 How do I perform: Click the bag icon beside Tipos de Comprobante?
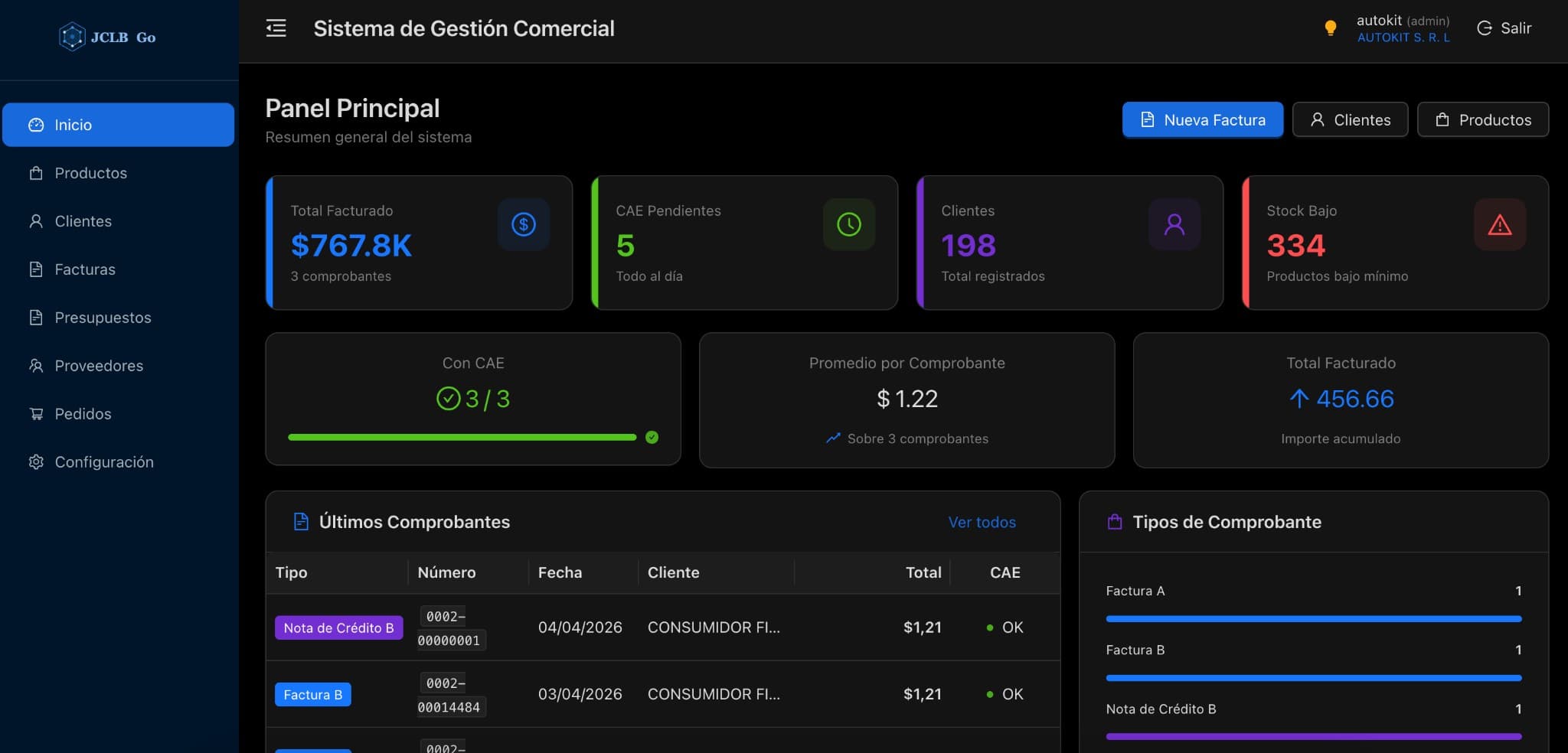tap(1115, 522)
